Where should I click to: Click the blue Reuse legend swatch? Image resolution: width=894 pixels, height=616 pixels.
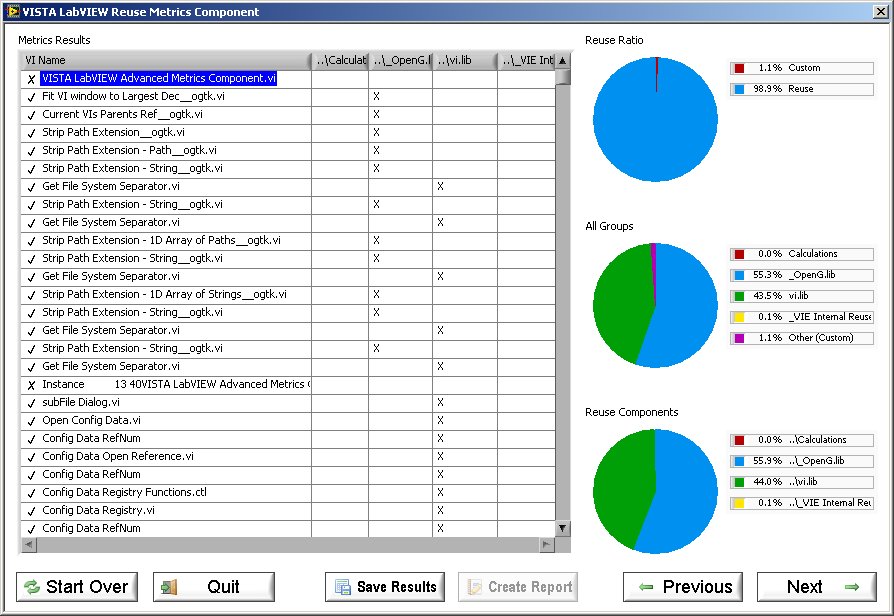click(x=739, y=90)
